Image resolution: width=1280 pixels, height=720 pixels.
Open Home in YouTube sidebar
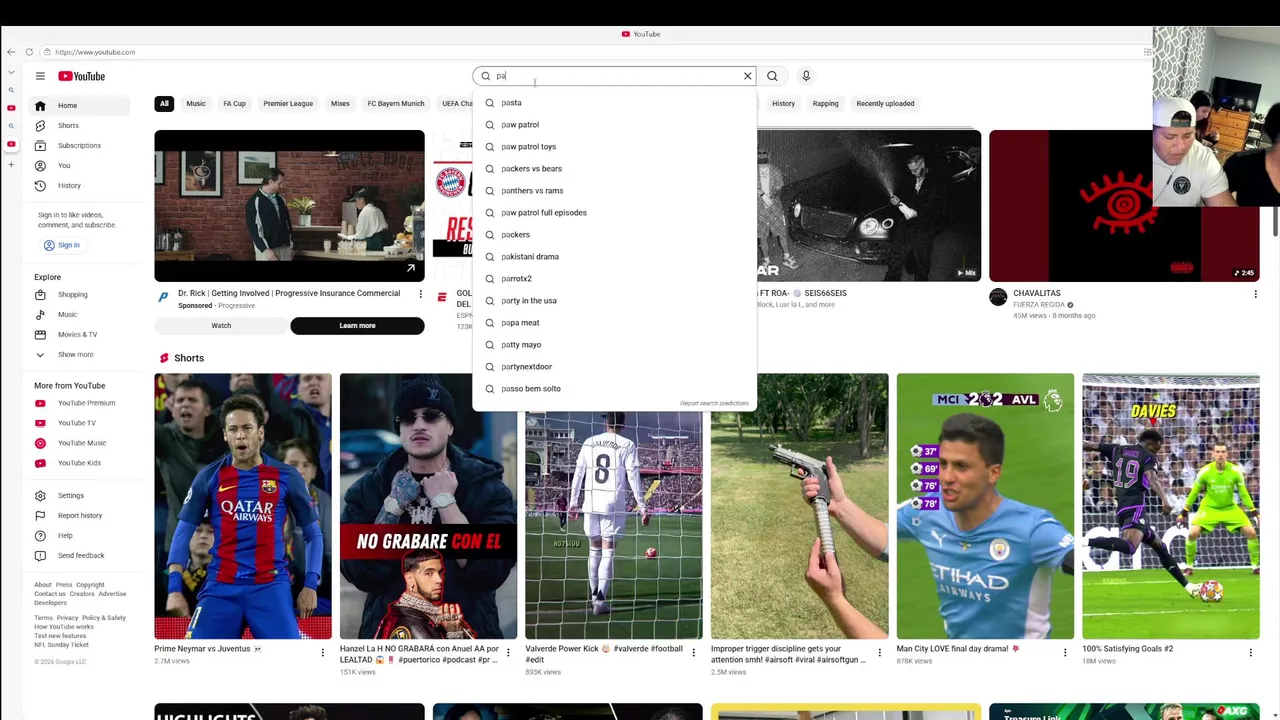pos(80,105)
